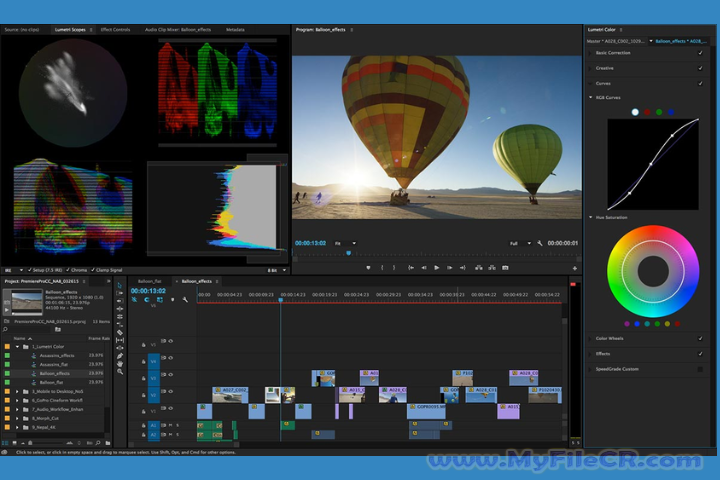The width and height of the screenshot is (720, 480).
Task: Add a marker in the timeline header
Action: click(x=173, y=299)
